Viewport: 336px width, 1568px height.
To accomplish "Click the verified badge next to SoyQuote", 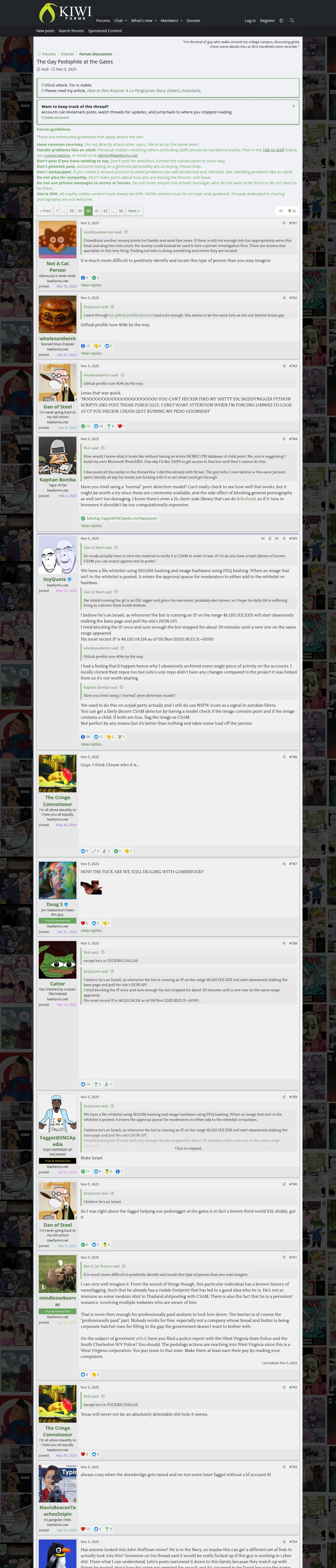I will coord(70,579).
